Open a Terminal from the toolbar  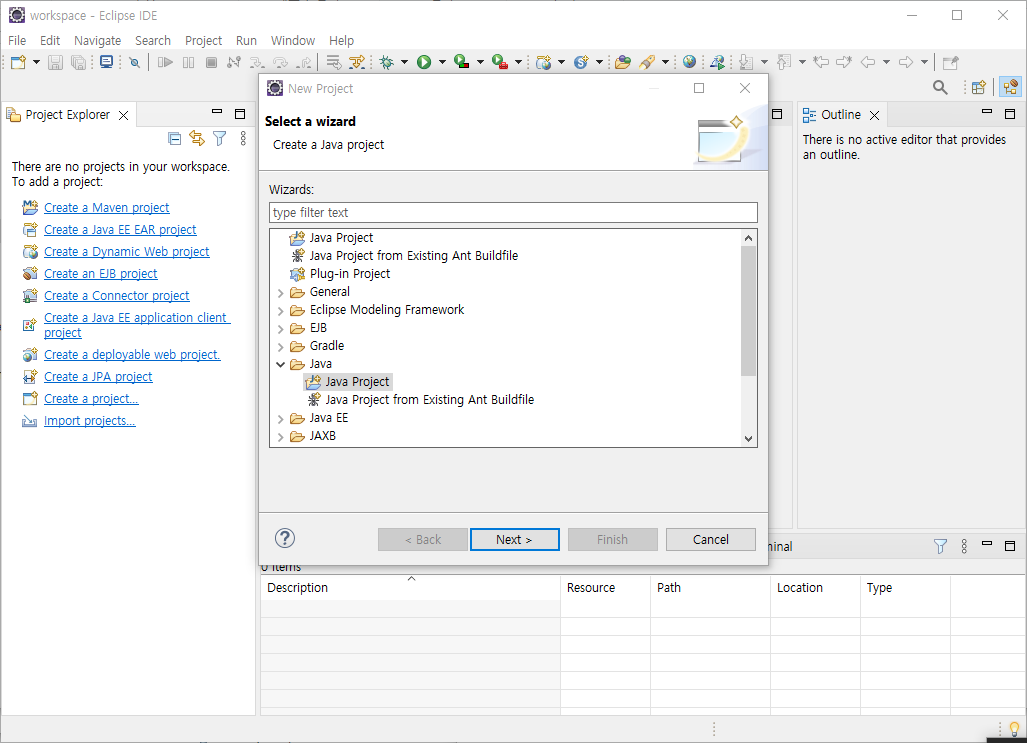point(106,62)
